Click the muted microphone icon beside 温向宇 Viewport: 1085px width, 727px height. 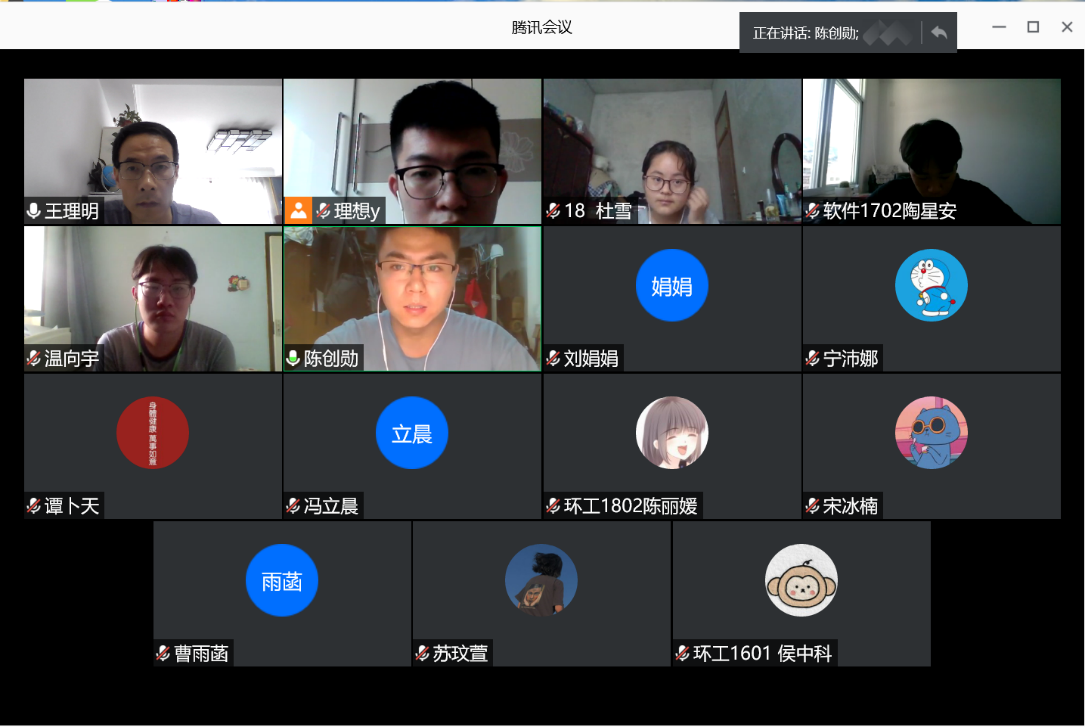tap(34, 358)
